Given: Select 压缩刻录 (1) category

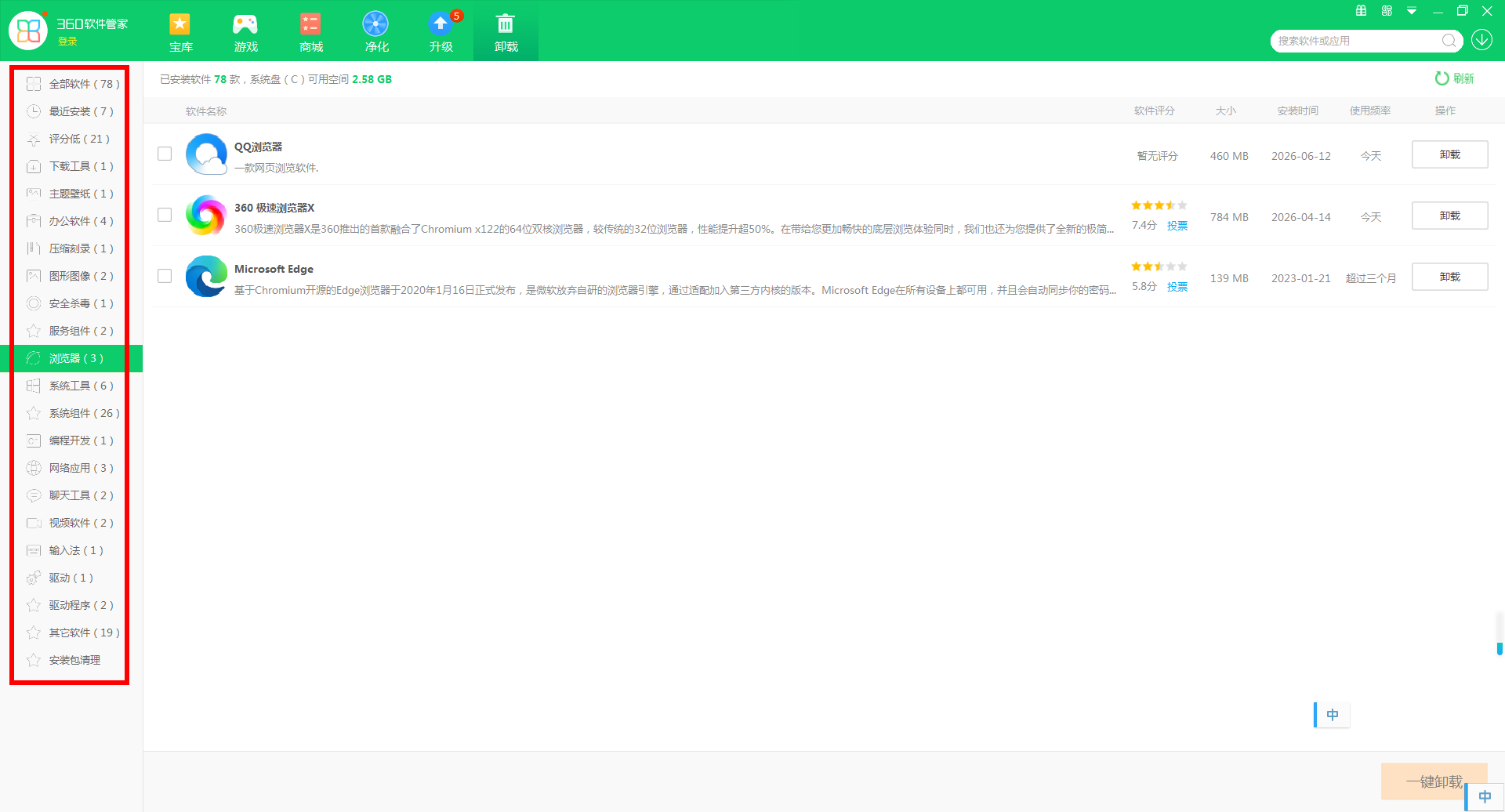Looking at the screenshot, I should pyautogui.click(x=71, y=248).
